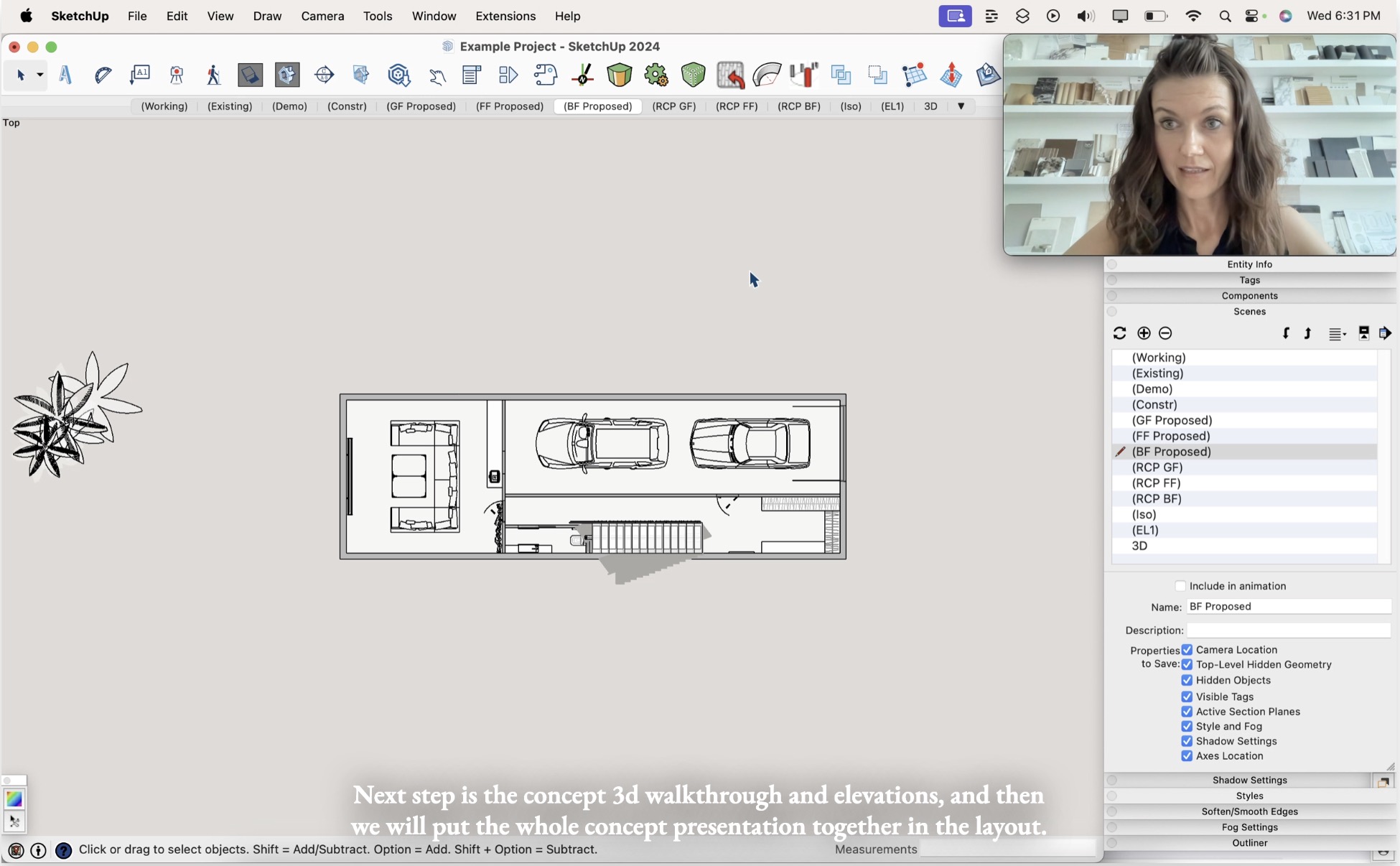Select the (GF Proposed) scene in the list
Screen dimensions: 1400x866
click(1172, 420)
